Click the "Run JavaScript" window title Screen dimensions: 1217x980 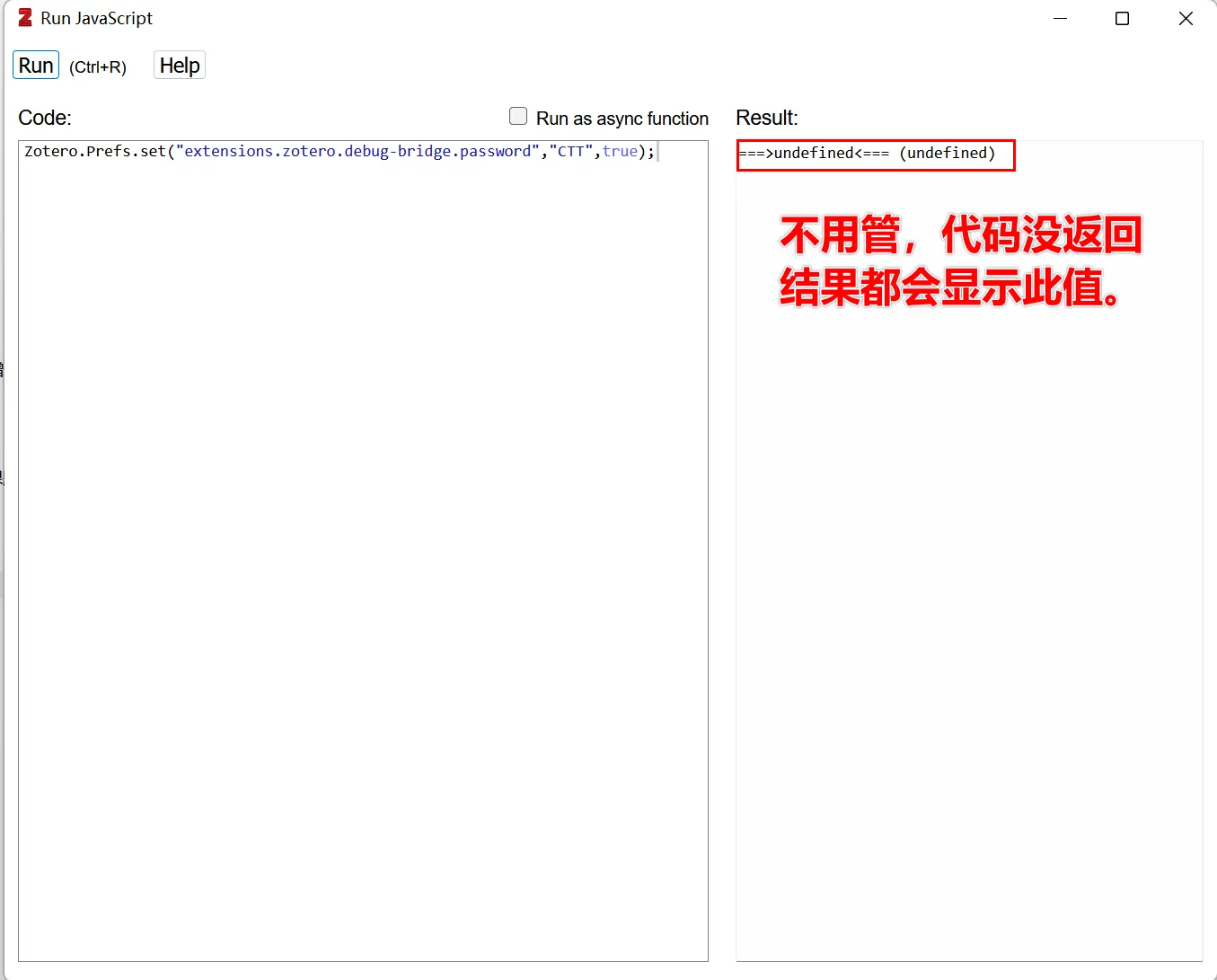click(97, 18)
